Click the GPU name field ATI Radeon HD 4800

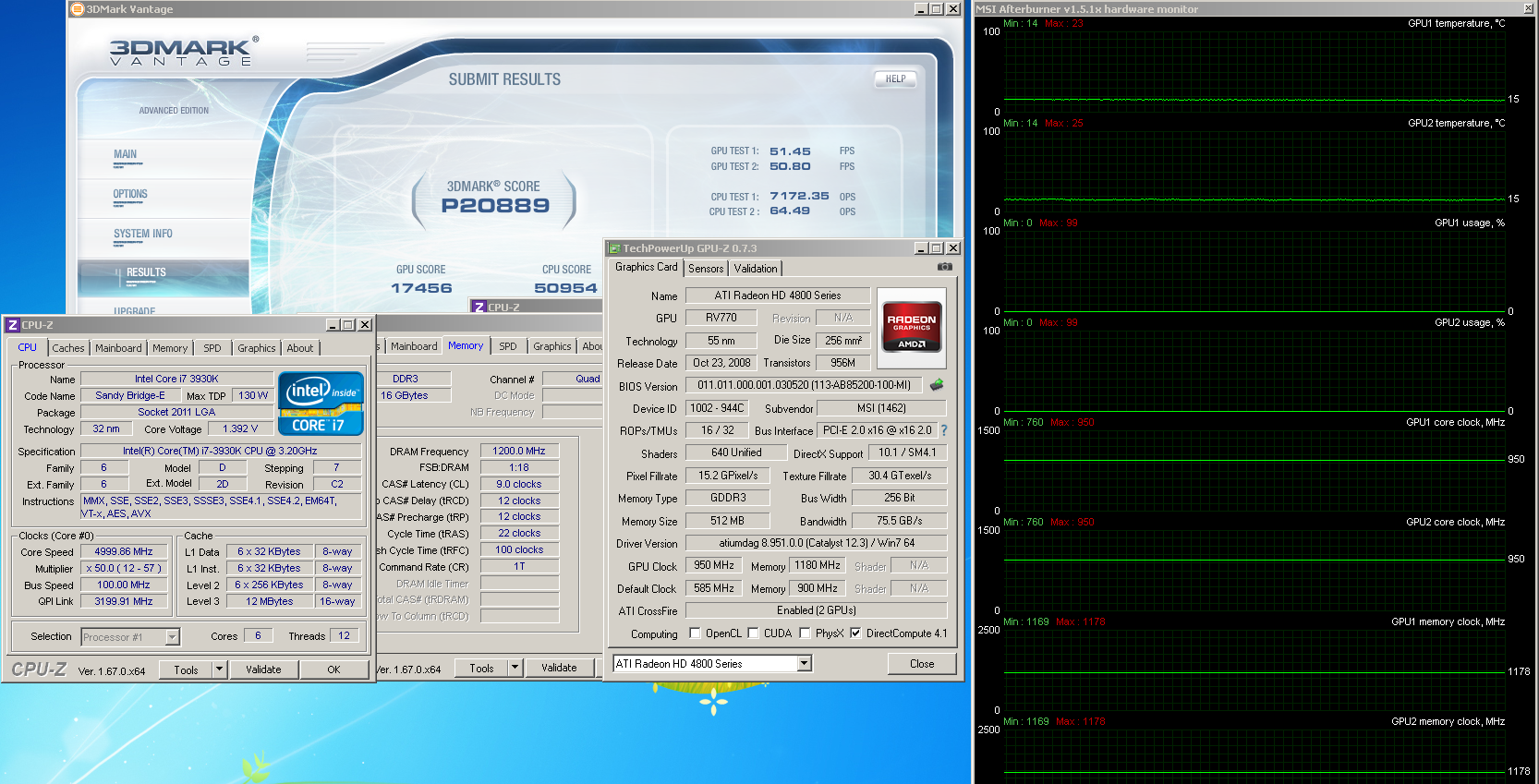click(778, 296)
